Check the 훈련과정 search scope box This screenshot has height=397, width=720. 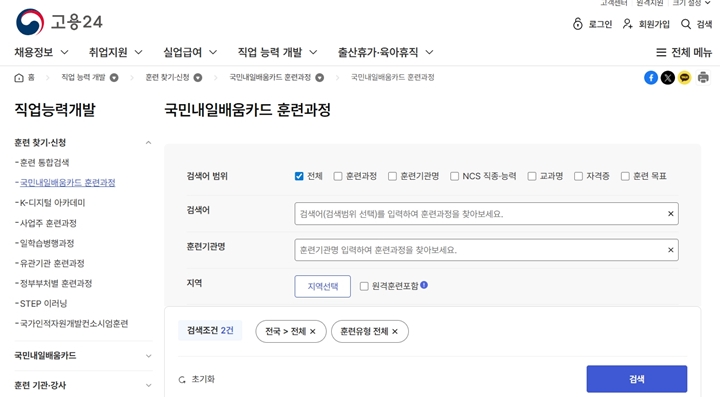point(338,176)
